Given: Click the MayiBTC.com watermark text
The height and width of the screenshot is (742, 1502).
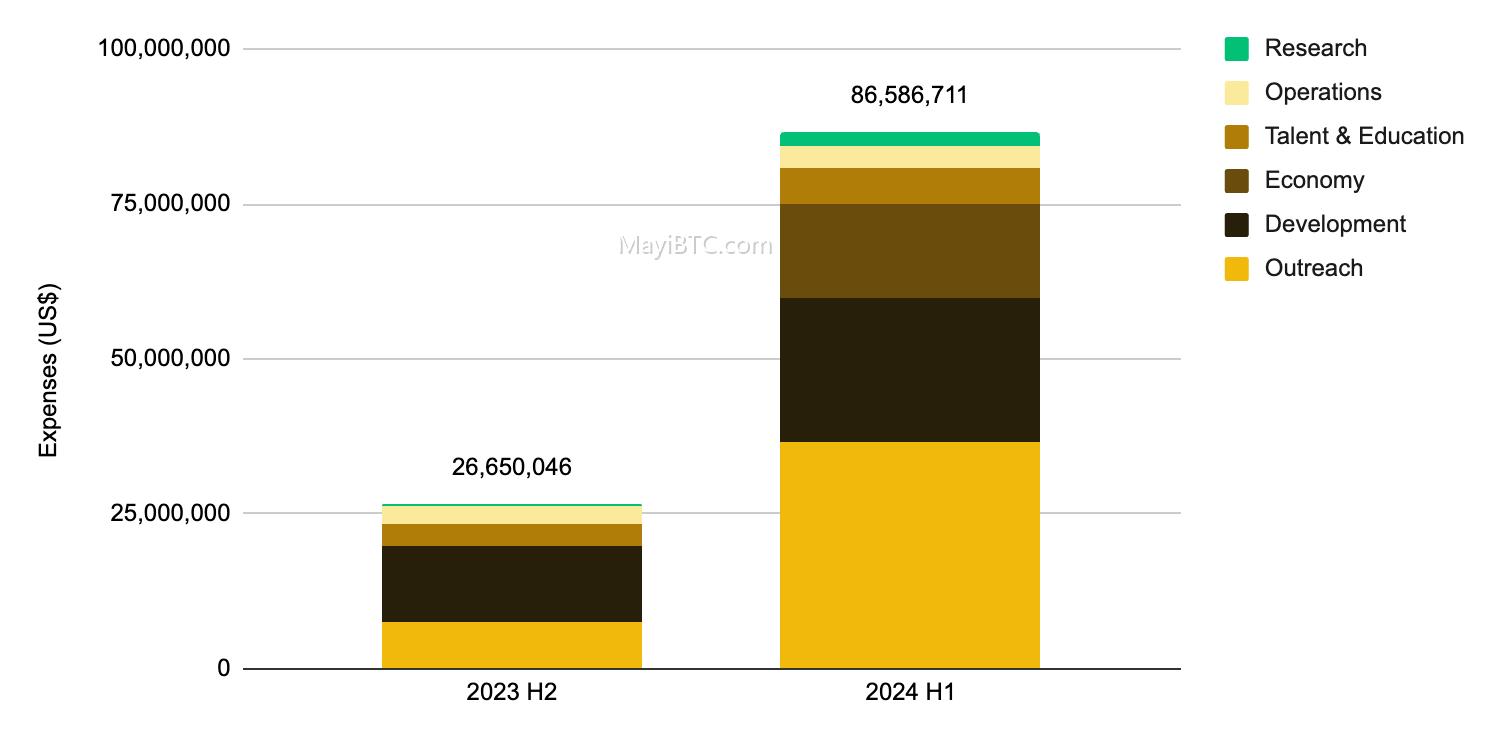Looking at the screenshot, I should 695,245.
